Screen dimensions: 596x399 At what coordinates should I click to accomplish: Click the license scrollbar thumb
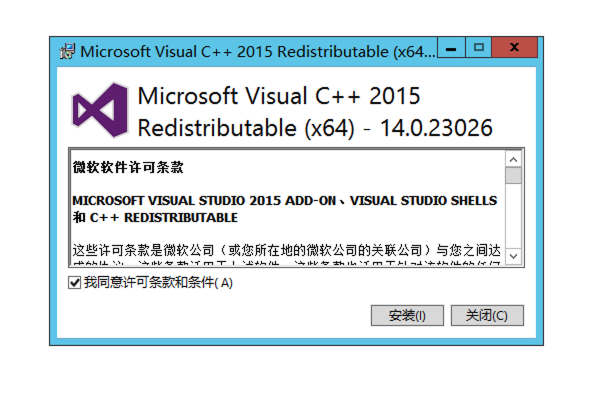click(x=514, y=176)
